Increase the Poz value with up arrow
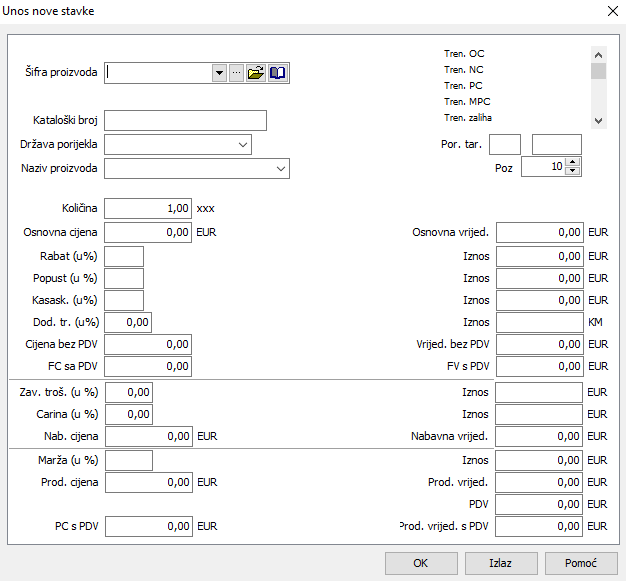This screenshot has height=581, width=626. point(573,162)
